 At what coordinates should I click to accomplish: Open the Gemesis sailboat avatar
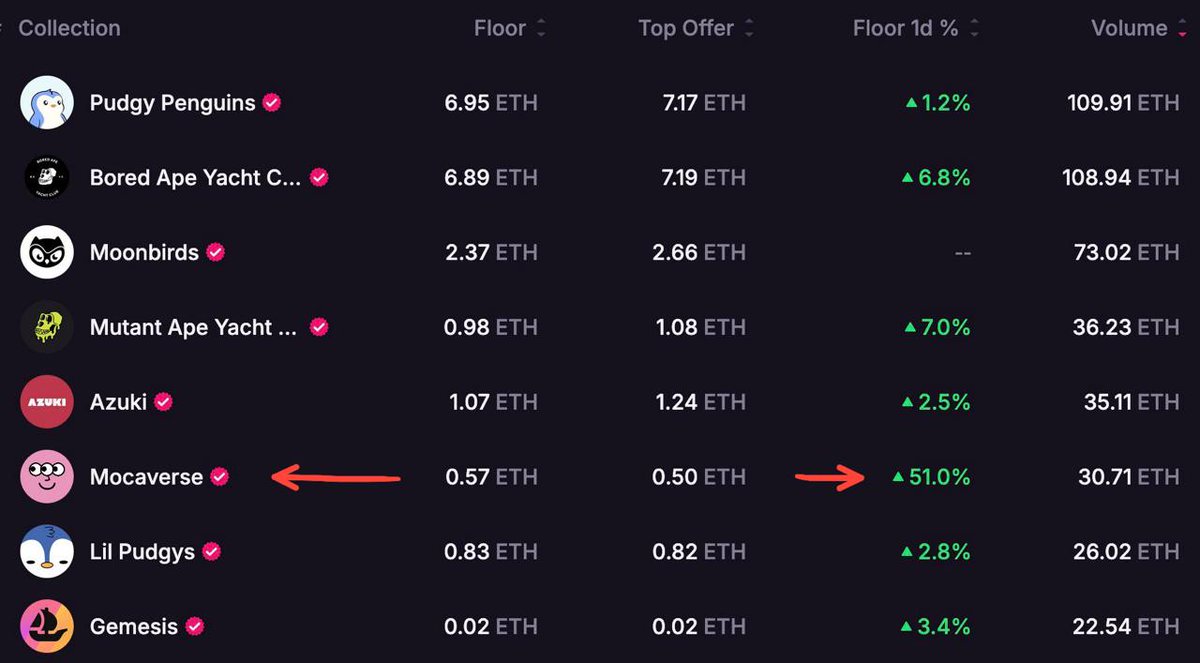47,627
